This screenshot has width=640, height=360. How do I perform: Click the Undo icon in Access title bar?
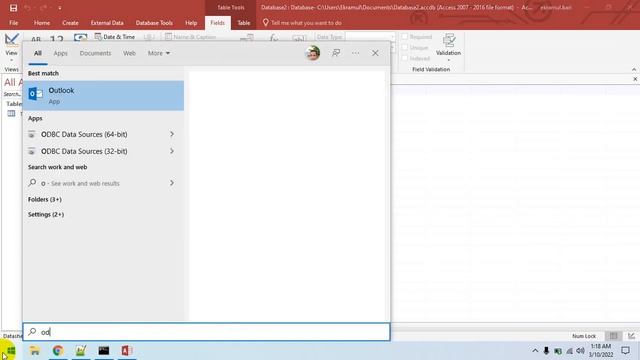pyautogui.click(x=27, y=8)
